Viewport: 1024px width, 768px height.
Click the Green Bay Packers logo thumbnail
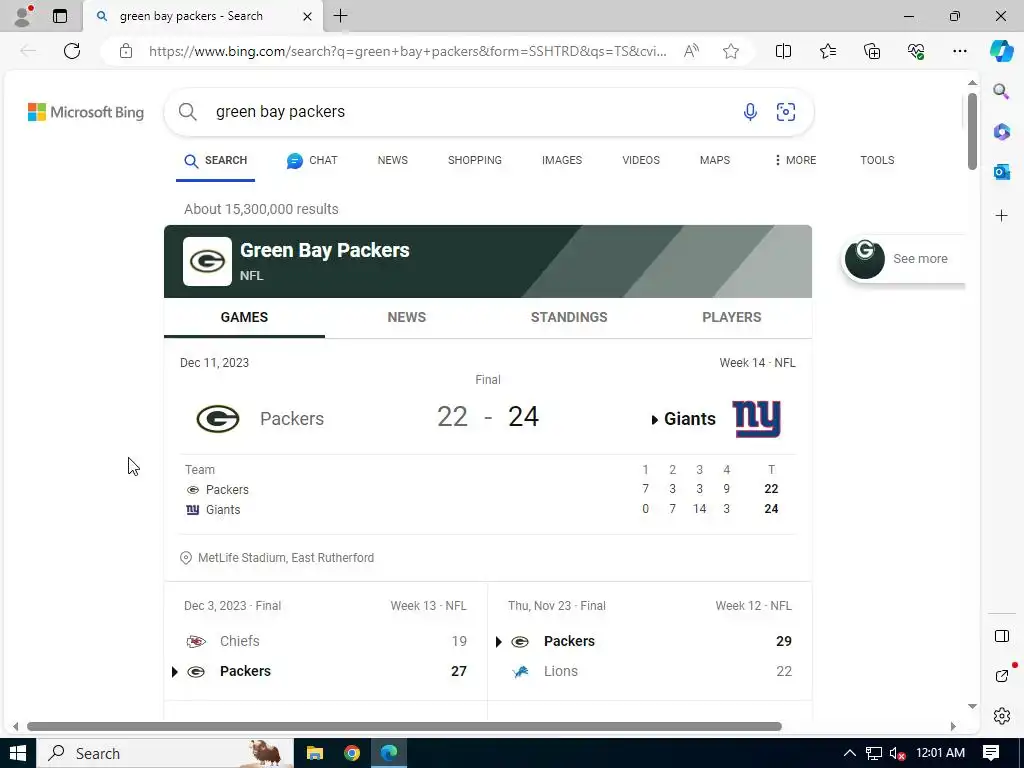(207, 261)
